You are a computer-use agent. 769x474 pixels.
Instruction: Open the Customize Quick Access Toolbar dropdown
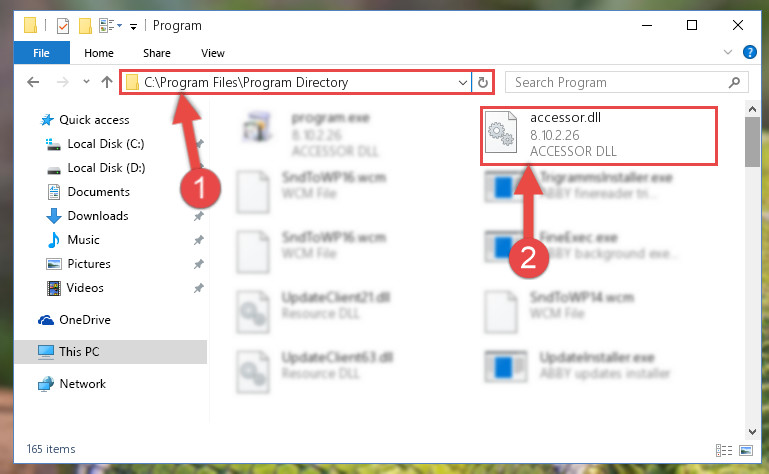tap(133, 27)
